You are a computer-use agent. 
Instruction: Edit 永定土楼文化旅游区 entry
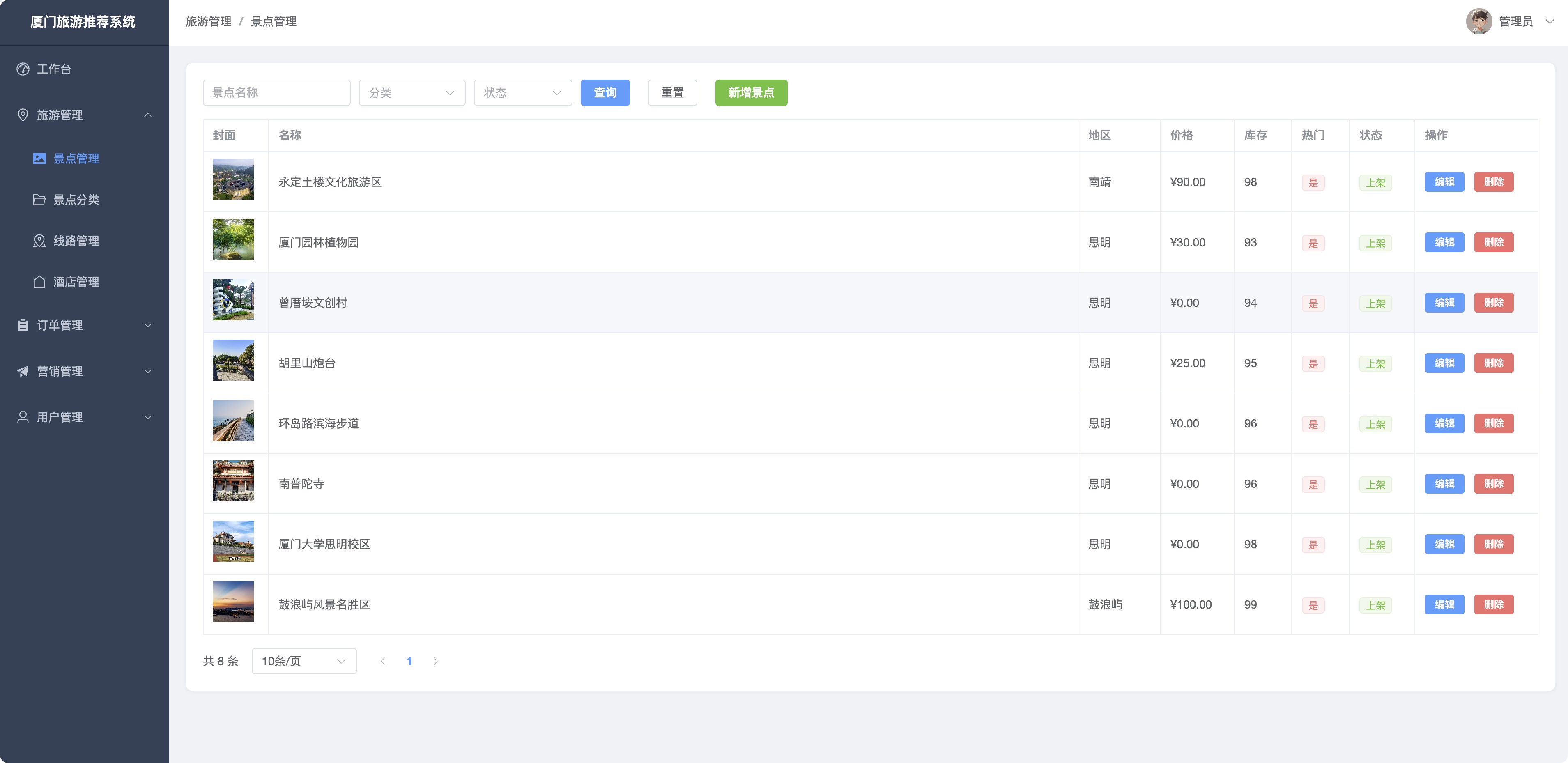1444,182
